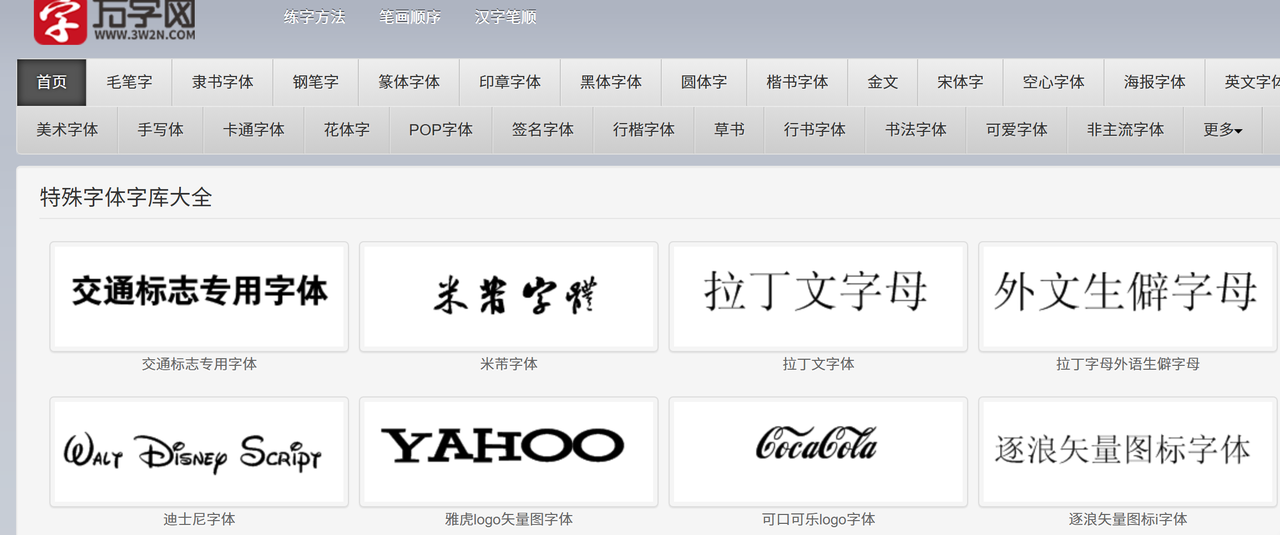
Task: Open the 雅虎logo矢量图字体 caption link
Action: pos(508,519)
